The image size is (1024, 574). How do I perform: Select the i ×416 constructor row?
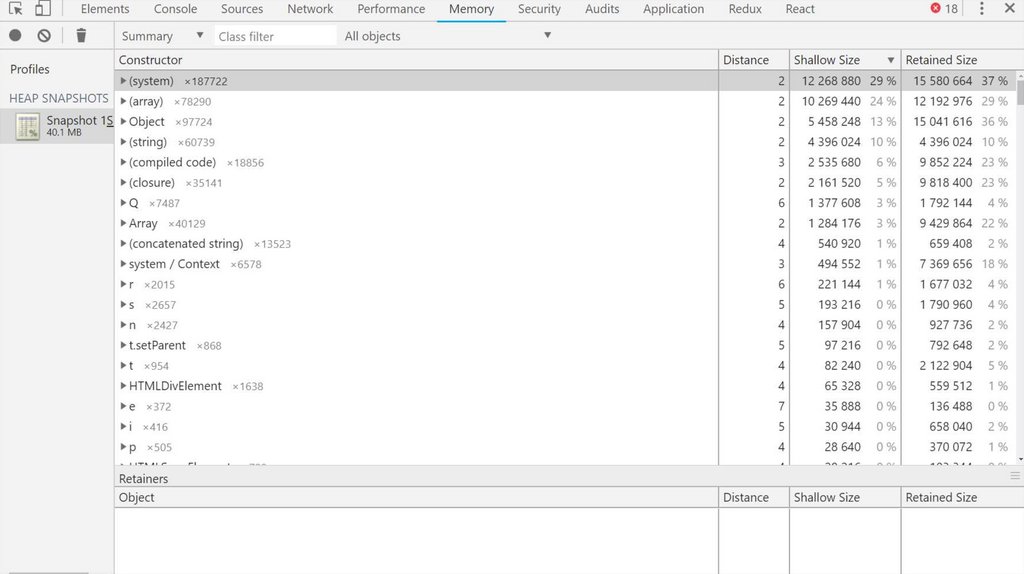(566, 426)
